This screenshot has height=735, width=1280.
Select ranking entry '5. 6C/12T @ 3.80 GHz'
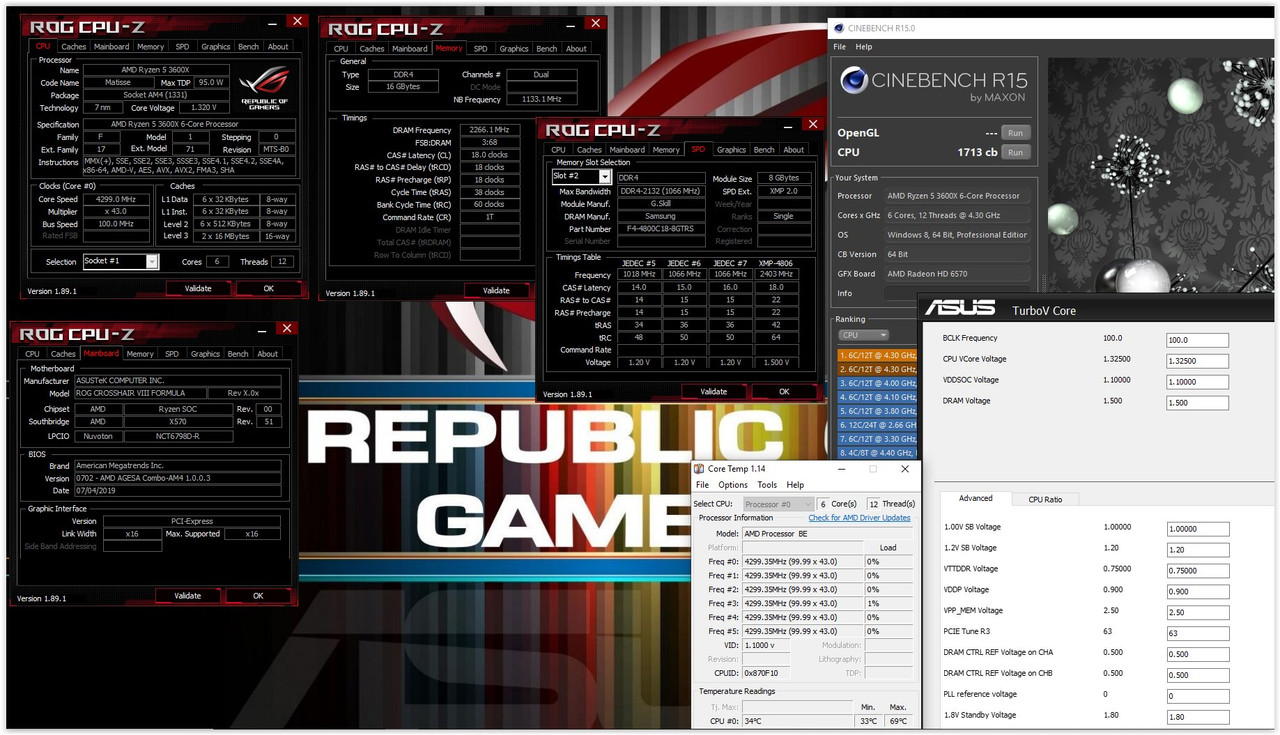pyautogui.click(x=877, y=411)
